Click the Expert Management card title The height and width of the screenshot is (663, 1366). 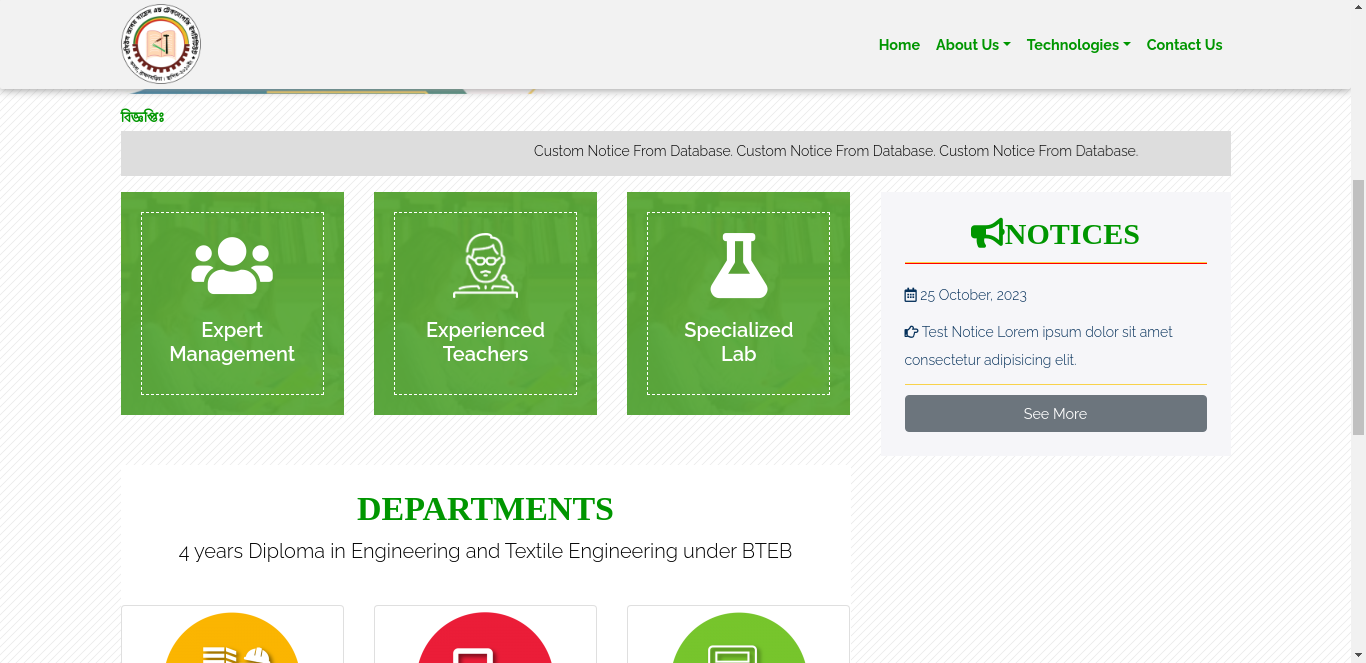tap(232, 342)
